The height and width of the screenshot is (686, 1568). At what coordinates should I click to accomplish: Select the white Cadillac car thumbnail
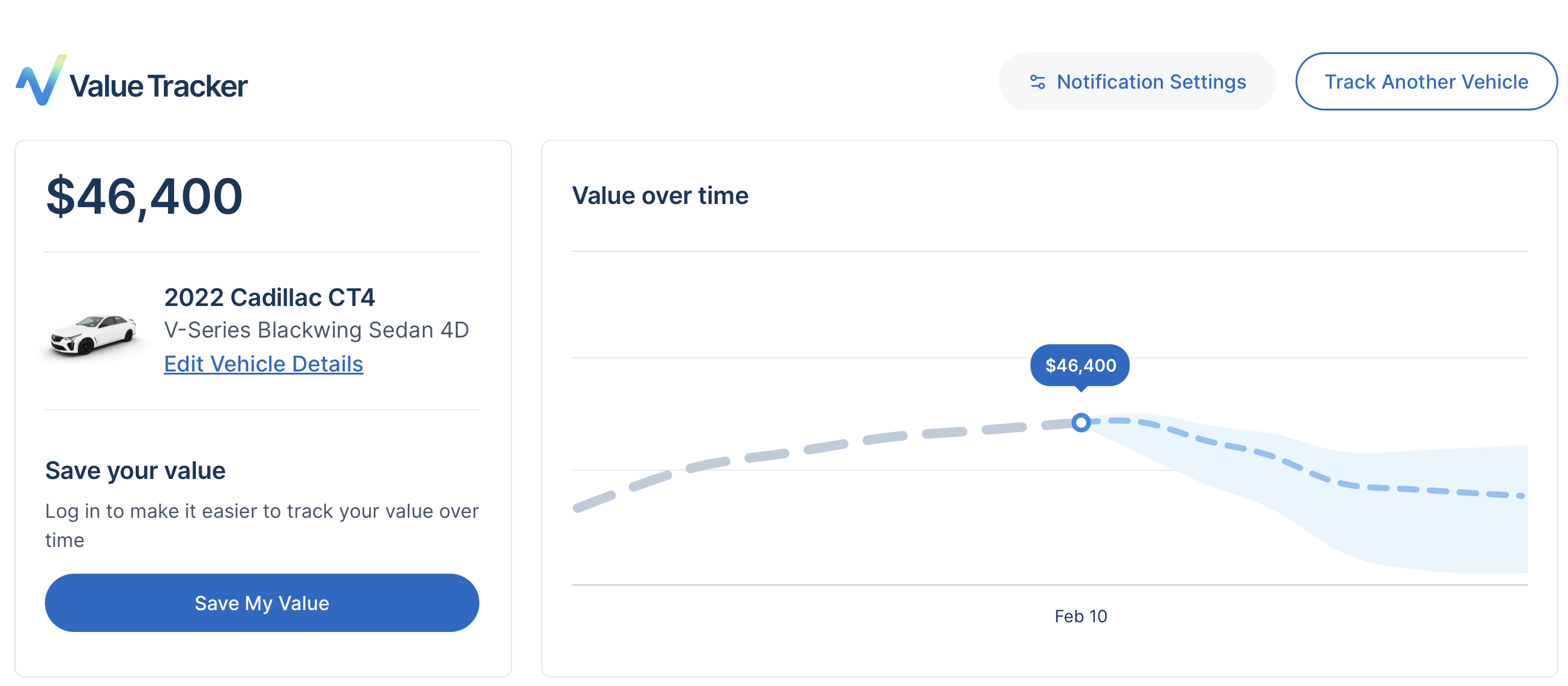click(93, 333)
